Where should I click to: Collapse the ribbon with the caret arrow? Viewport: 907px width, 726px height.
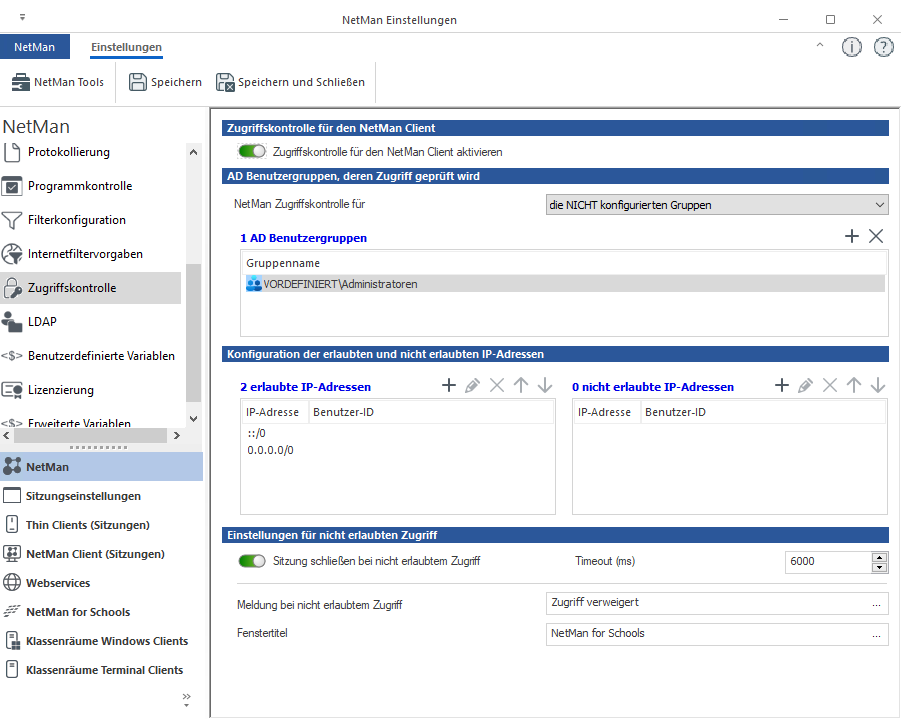820,46
